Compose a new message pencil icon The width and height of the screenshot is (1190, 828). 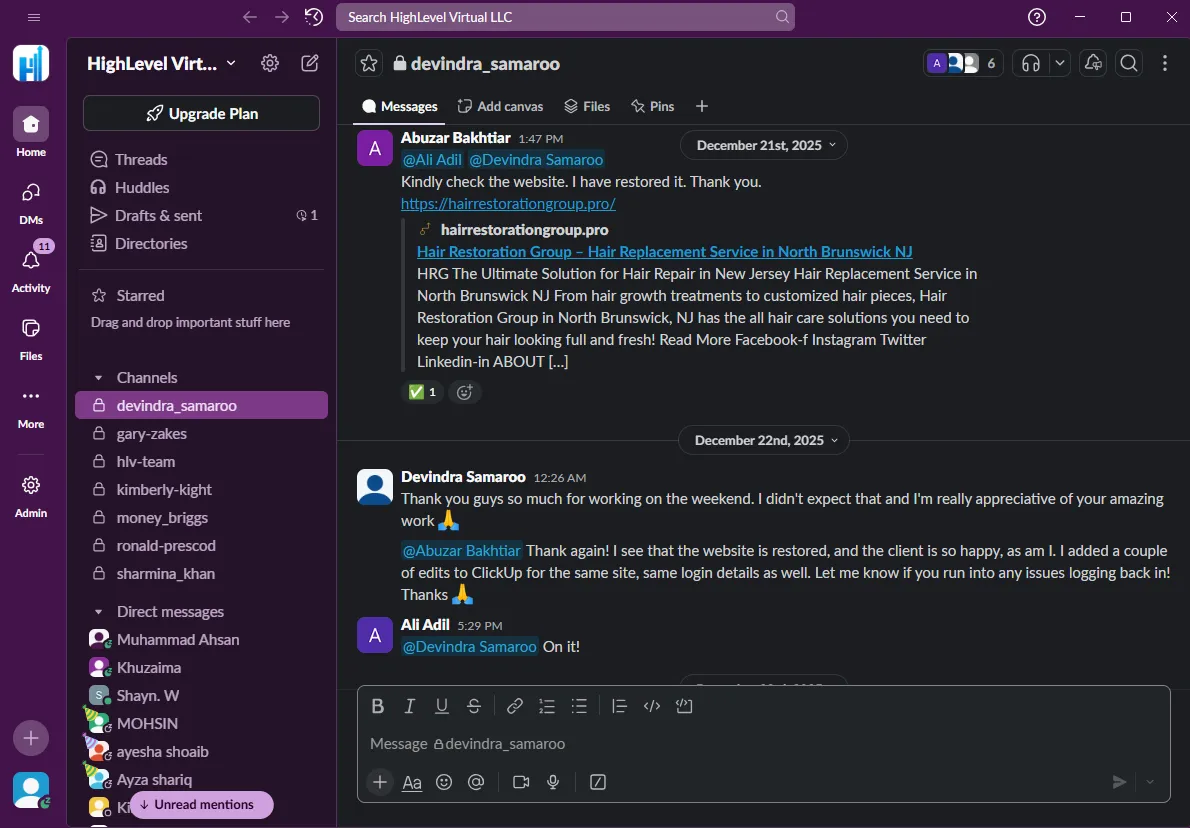[x=310, y=63]
